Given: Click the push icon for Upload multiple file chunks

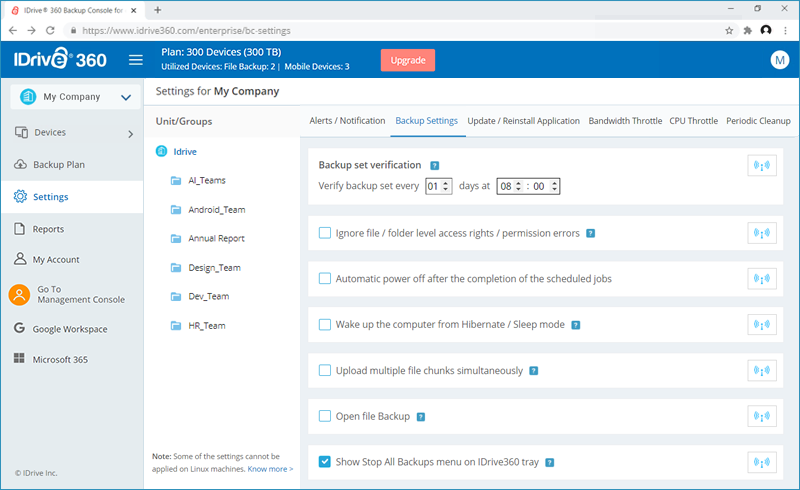Looking at the screenshot, I should (762, 371).
